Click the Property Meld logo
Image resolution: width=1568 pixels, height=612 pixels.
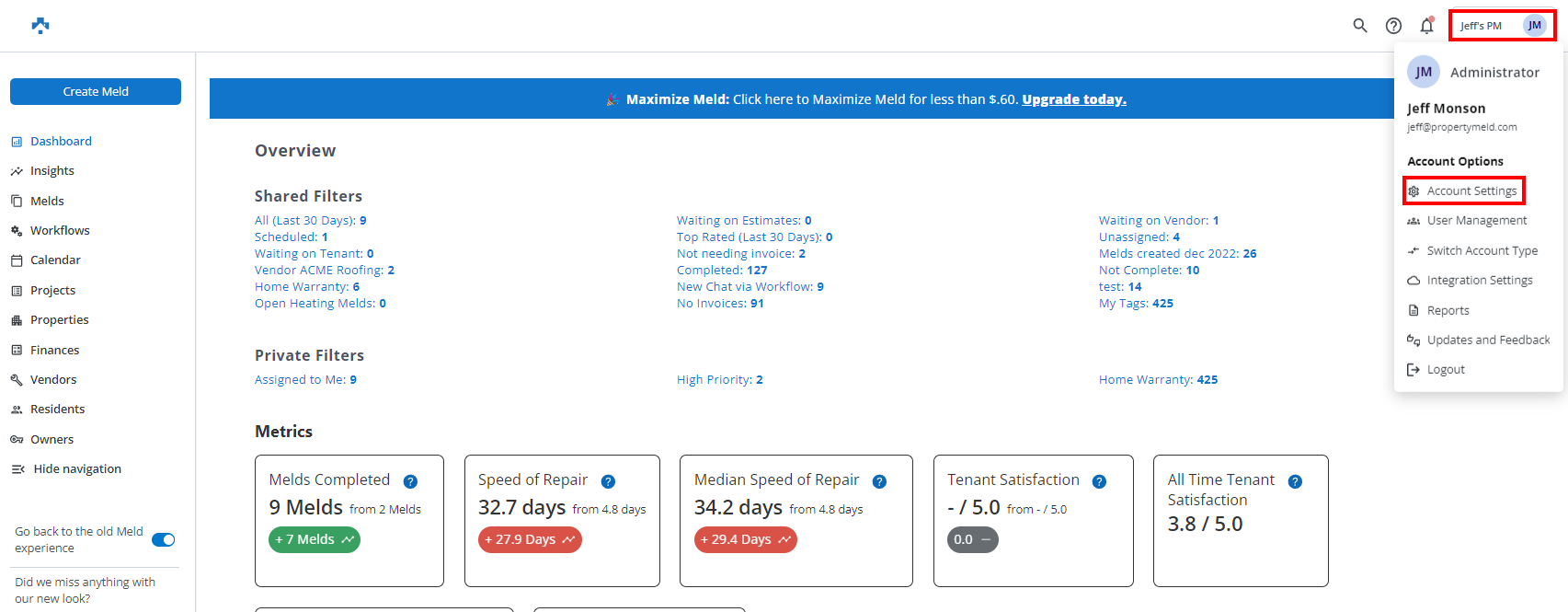click(40, 26)
